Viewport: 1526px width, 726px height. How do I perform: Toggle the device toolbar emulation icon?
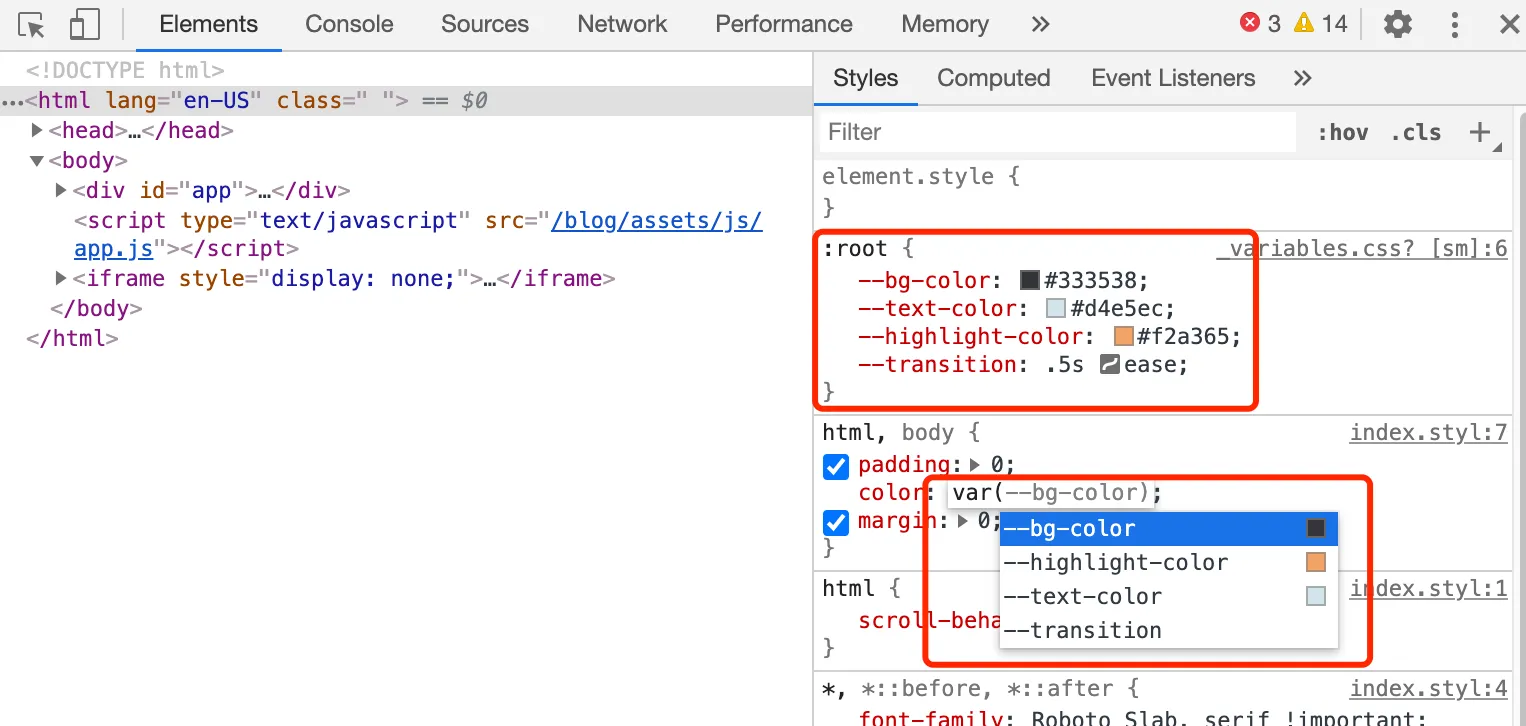[x=84, y=24]
